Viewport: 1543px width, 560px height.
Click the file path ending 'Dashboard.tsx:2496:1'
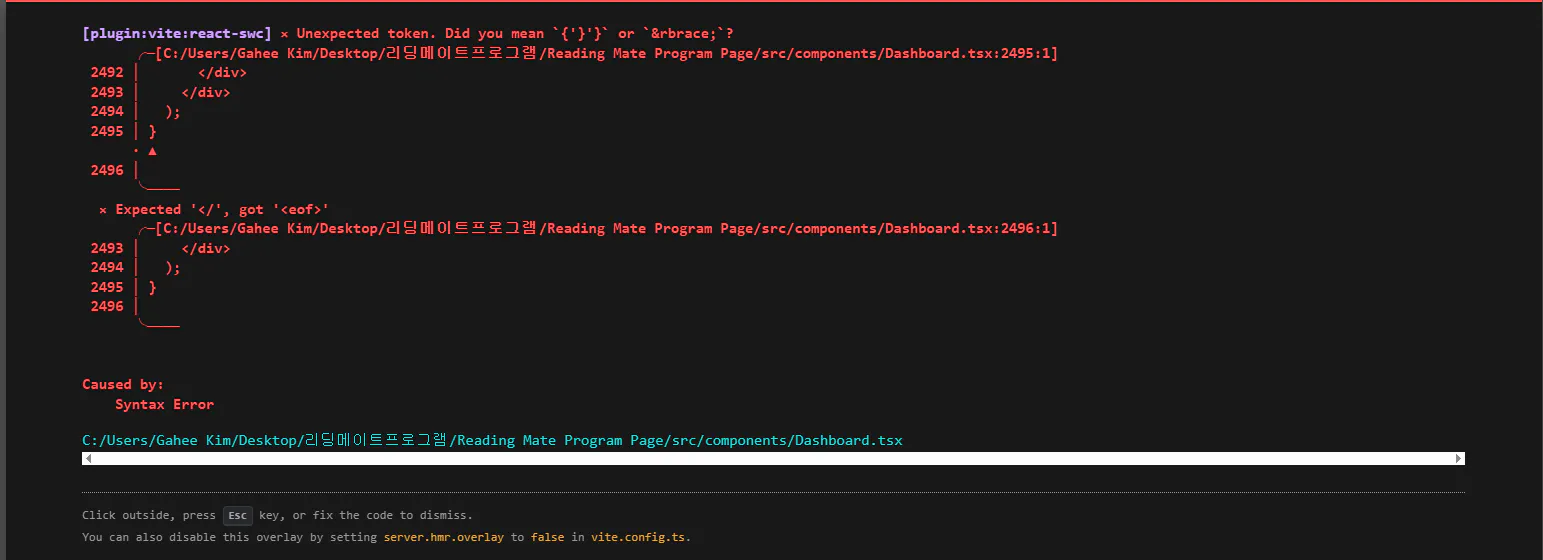coord(606,228)
